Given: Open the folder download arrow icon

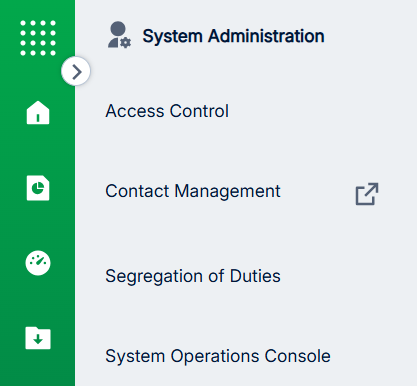Looking at the screenshot, I should pyautogui.click(x=38, y=338).
